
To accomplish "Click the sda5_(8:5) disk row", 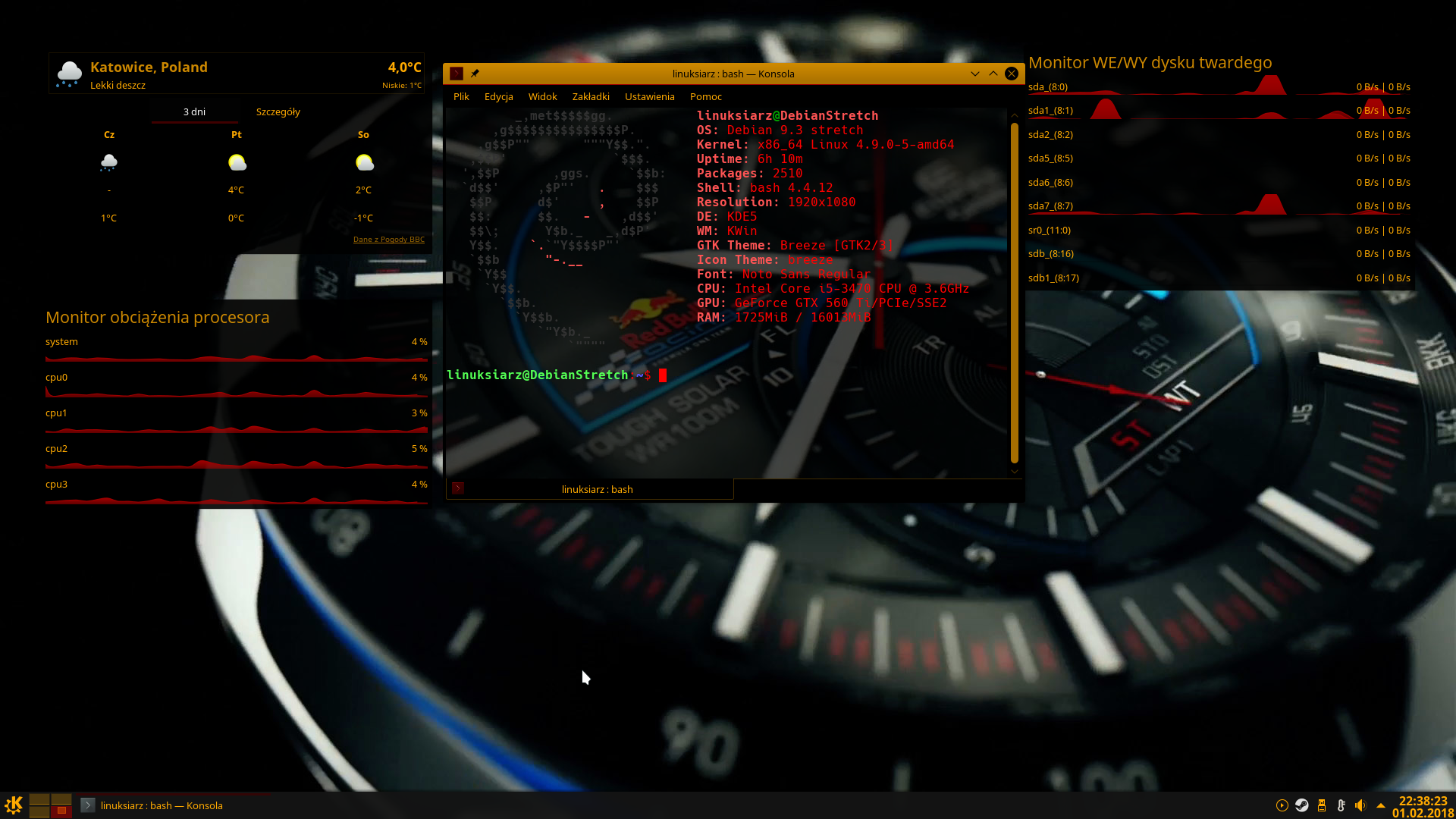I will (1219, 158).
